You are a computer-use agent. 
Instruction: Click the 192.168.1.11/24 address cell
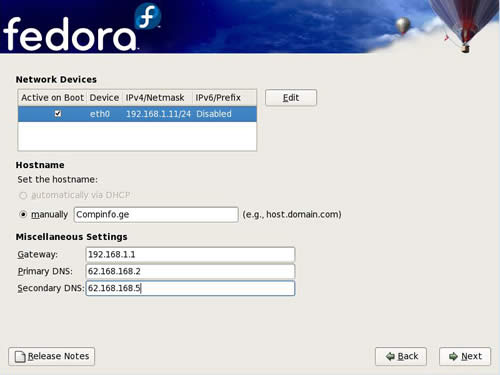click(x=158, y=114)
